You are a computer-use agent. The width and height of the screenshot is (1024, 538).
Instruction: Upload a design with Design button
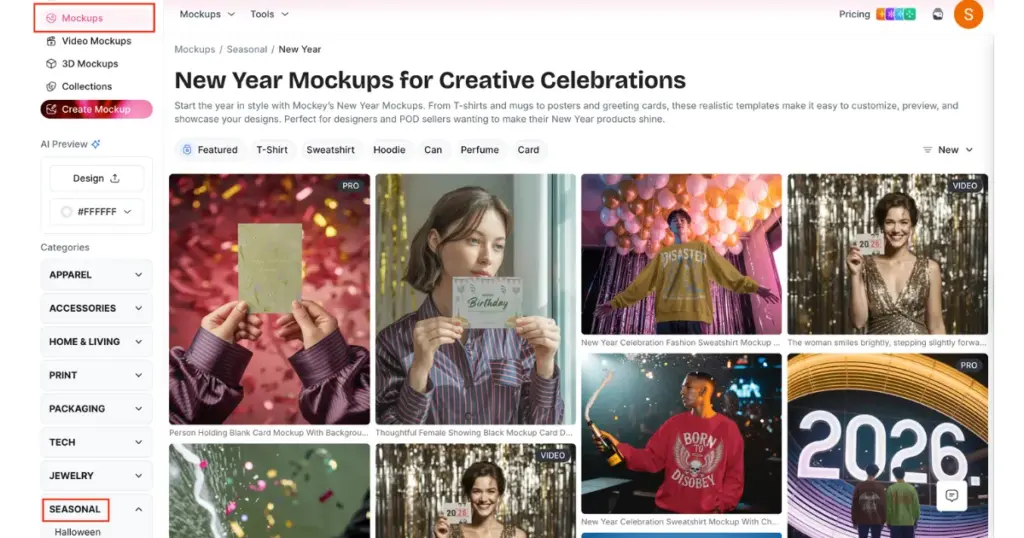[x=96, y=178]
